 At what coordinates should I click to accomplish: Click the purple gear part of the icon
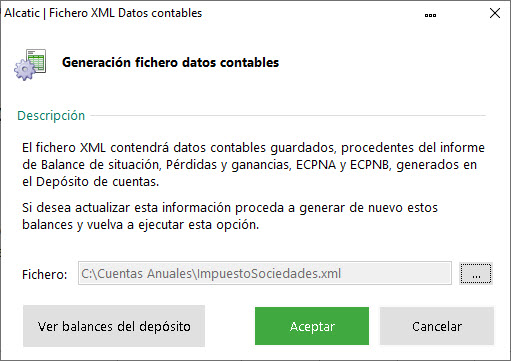pyautogui.click(x=24, y=69)
